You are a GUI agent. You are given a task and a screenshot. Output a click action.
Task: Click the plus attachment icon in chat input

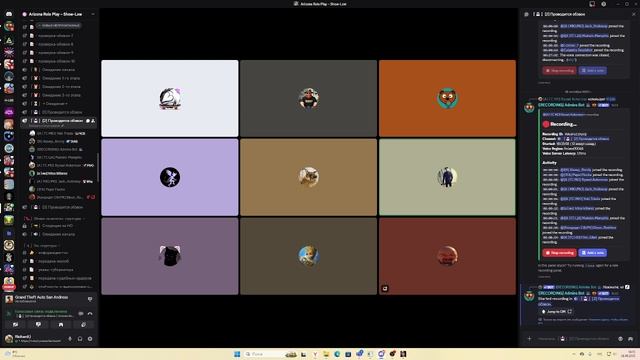529,338
